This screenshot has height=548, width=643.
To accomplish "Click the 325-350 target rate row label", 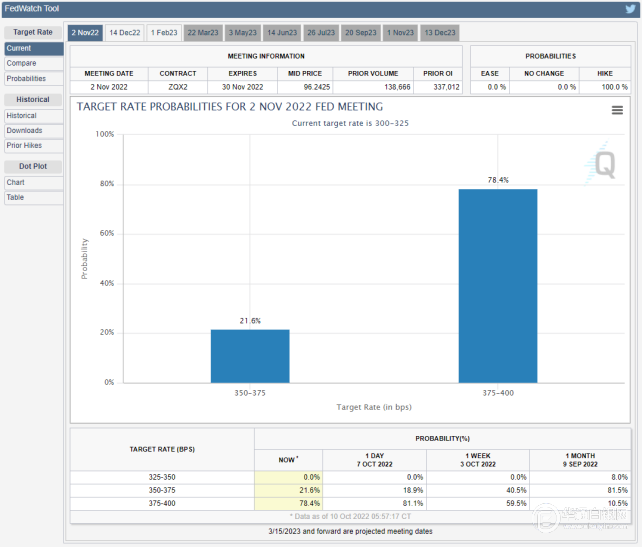I will click(x=162, y=477).
